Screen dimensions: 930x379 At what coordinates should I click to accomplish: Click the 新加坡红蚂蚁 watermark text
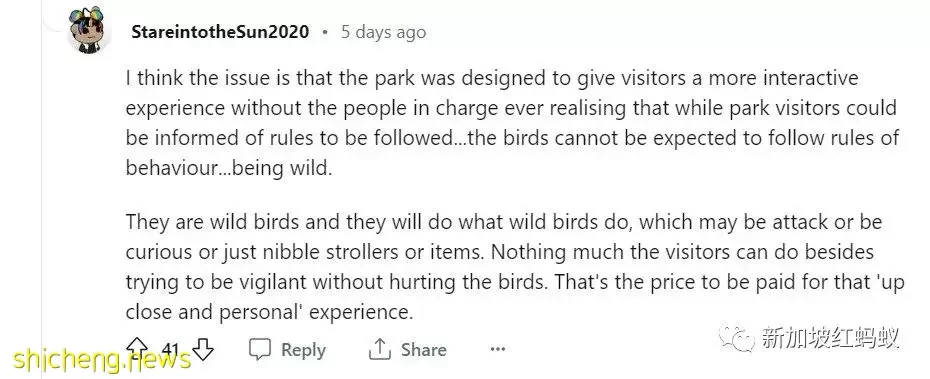pyautogui.click(x=830, y=338)
